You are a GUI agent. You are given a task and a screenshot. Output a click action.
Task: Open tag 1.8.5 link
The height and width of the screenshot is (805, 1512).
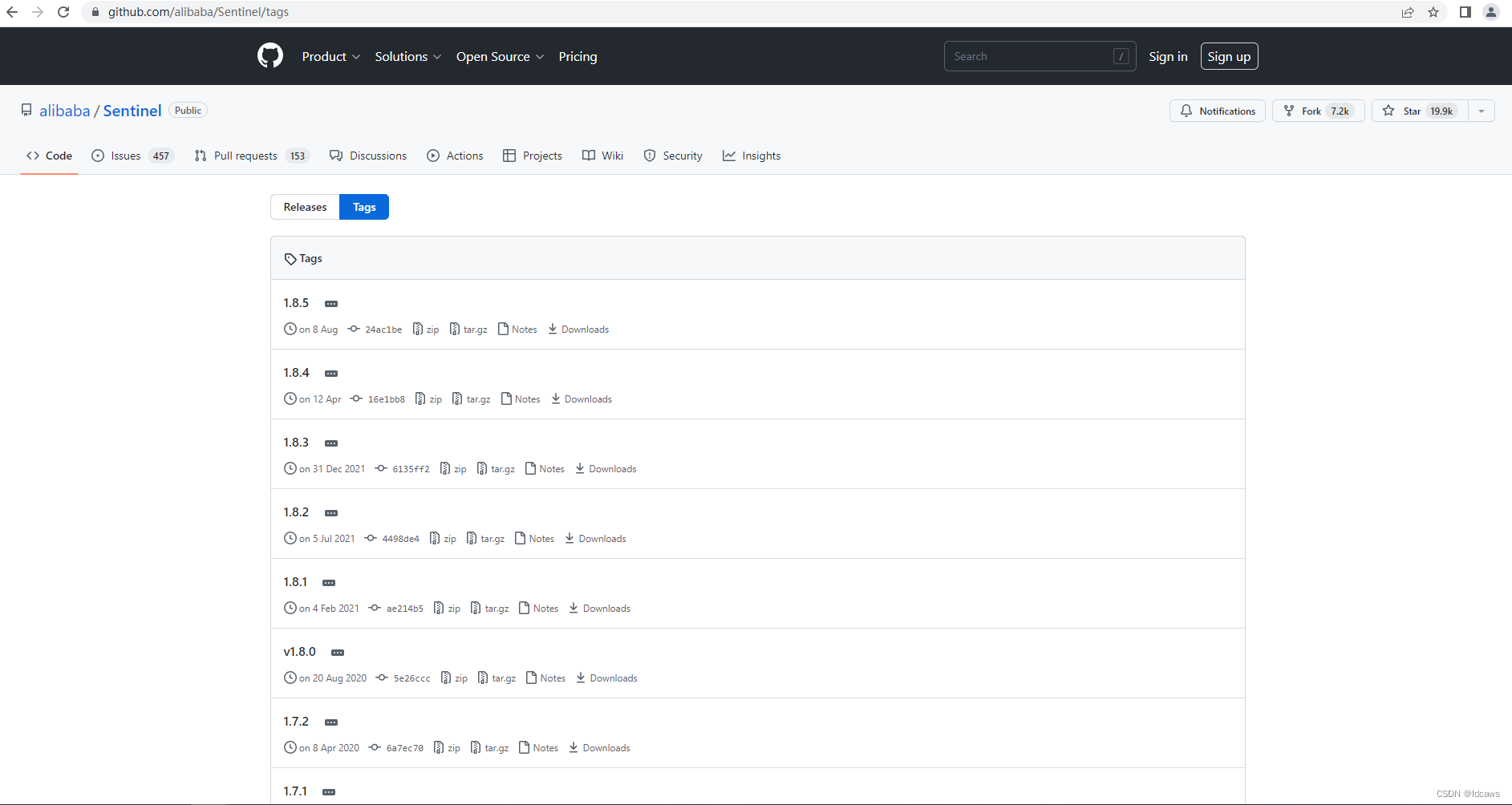296,303
